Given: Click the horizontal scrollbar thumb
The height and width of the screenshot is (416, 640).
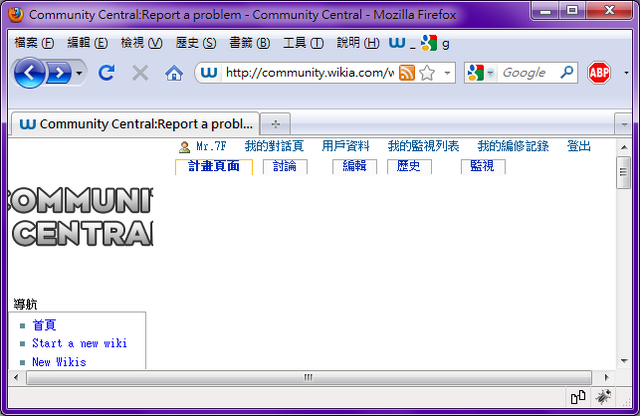Looking at the screenshot, I should (309, 377).
